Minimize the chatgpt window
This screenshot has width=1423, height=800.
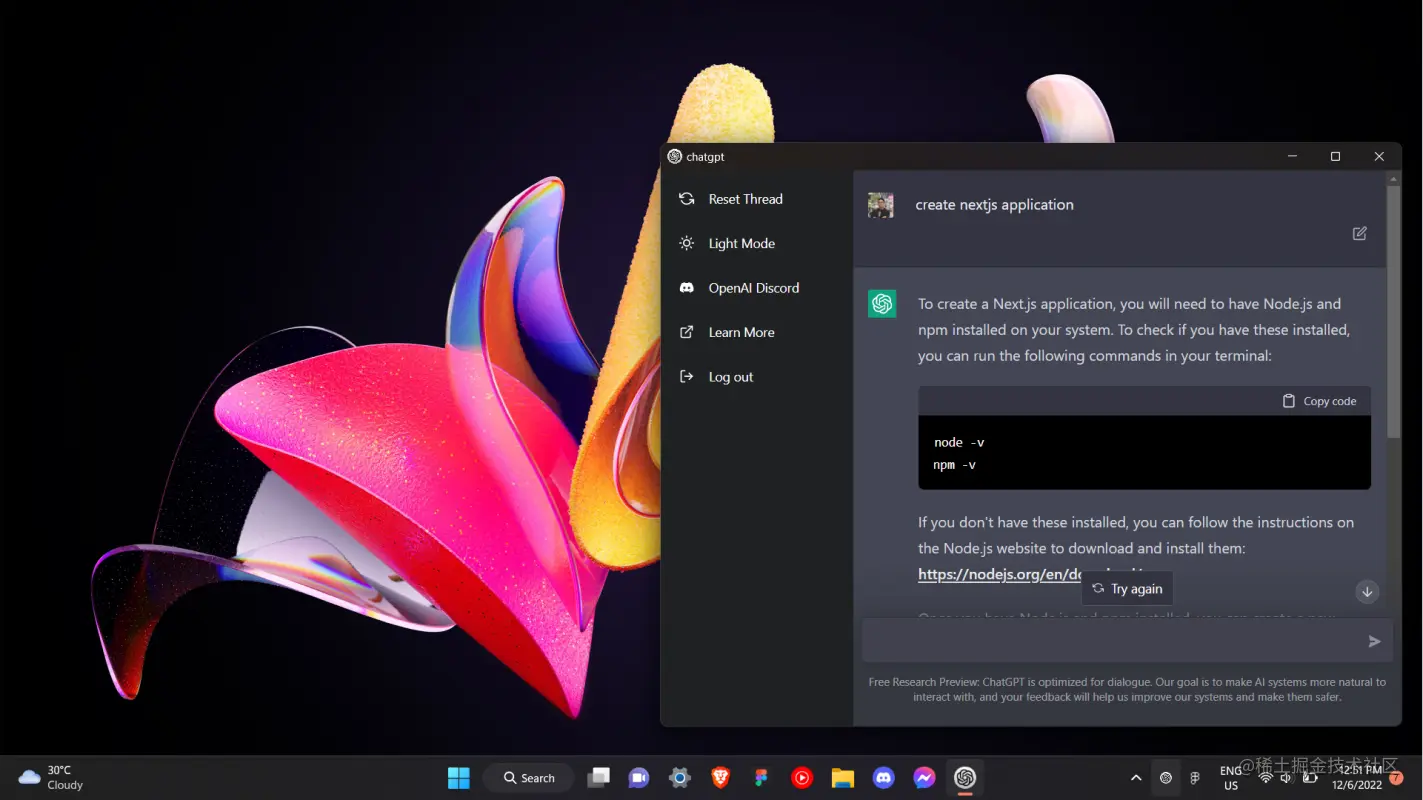(x=1292, y=156)
